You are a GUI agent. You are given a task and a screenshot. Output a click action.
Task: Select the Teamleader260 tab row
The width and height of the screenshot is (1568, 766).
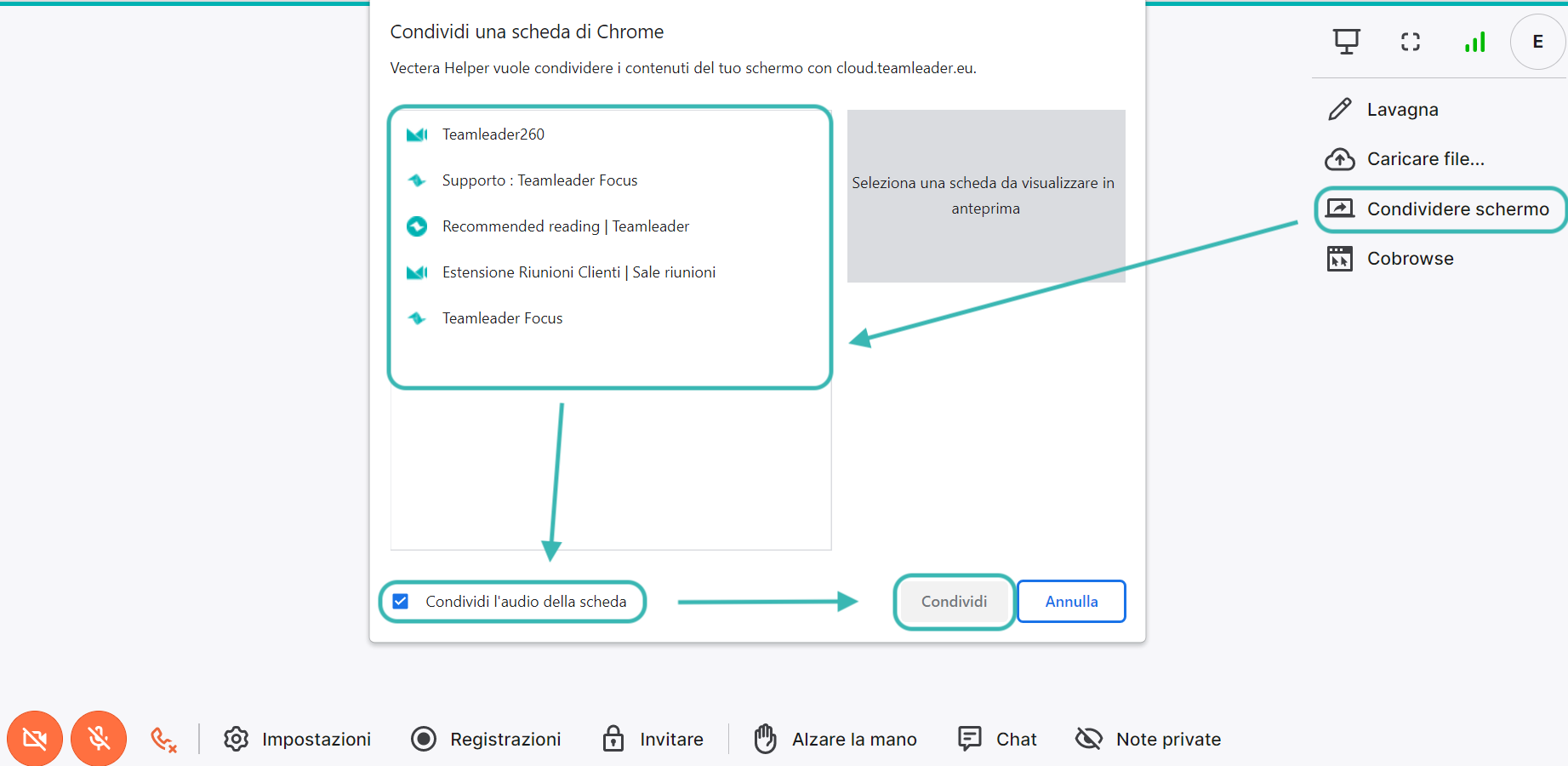coord(610,134)
